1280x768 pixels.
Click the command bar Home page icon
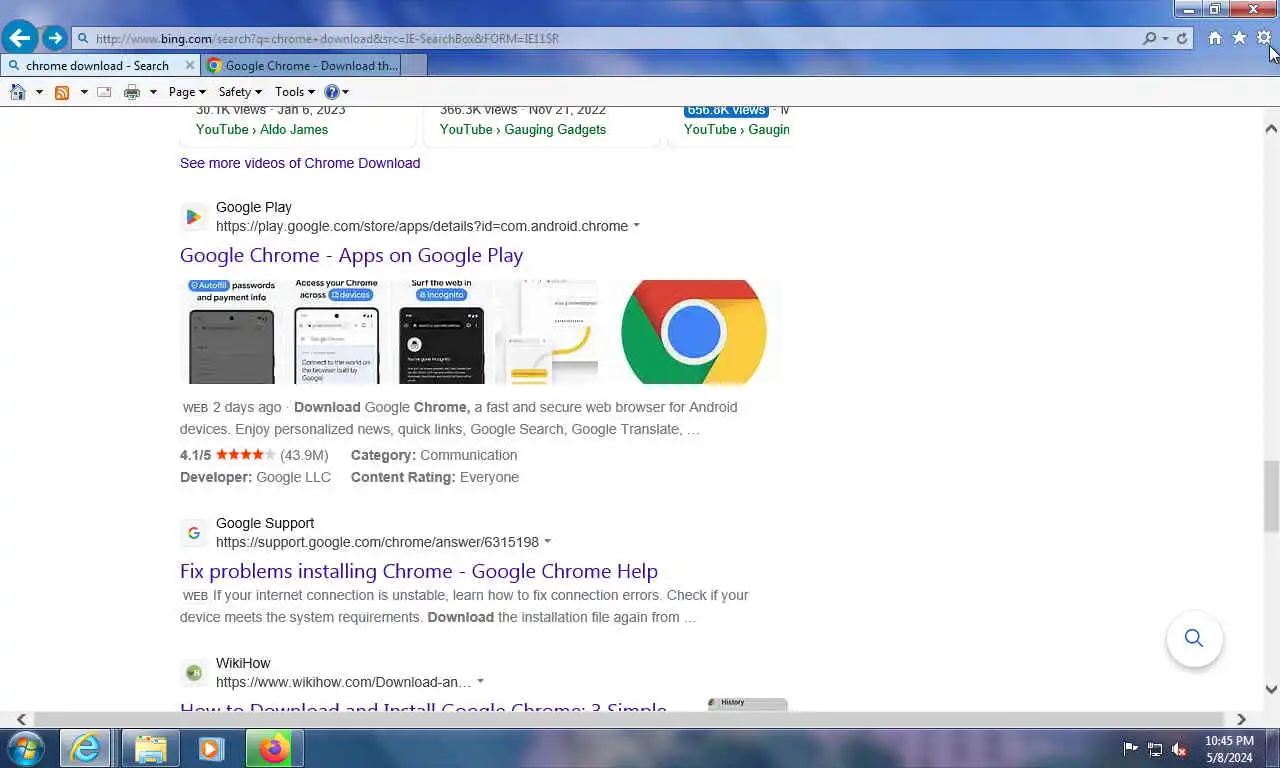pos(17,92)
